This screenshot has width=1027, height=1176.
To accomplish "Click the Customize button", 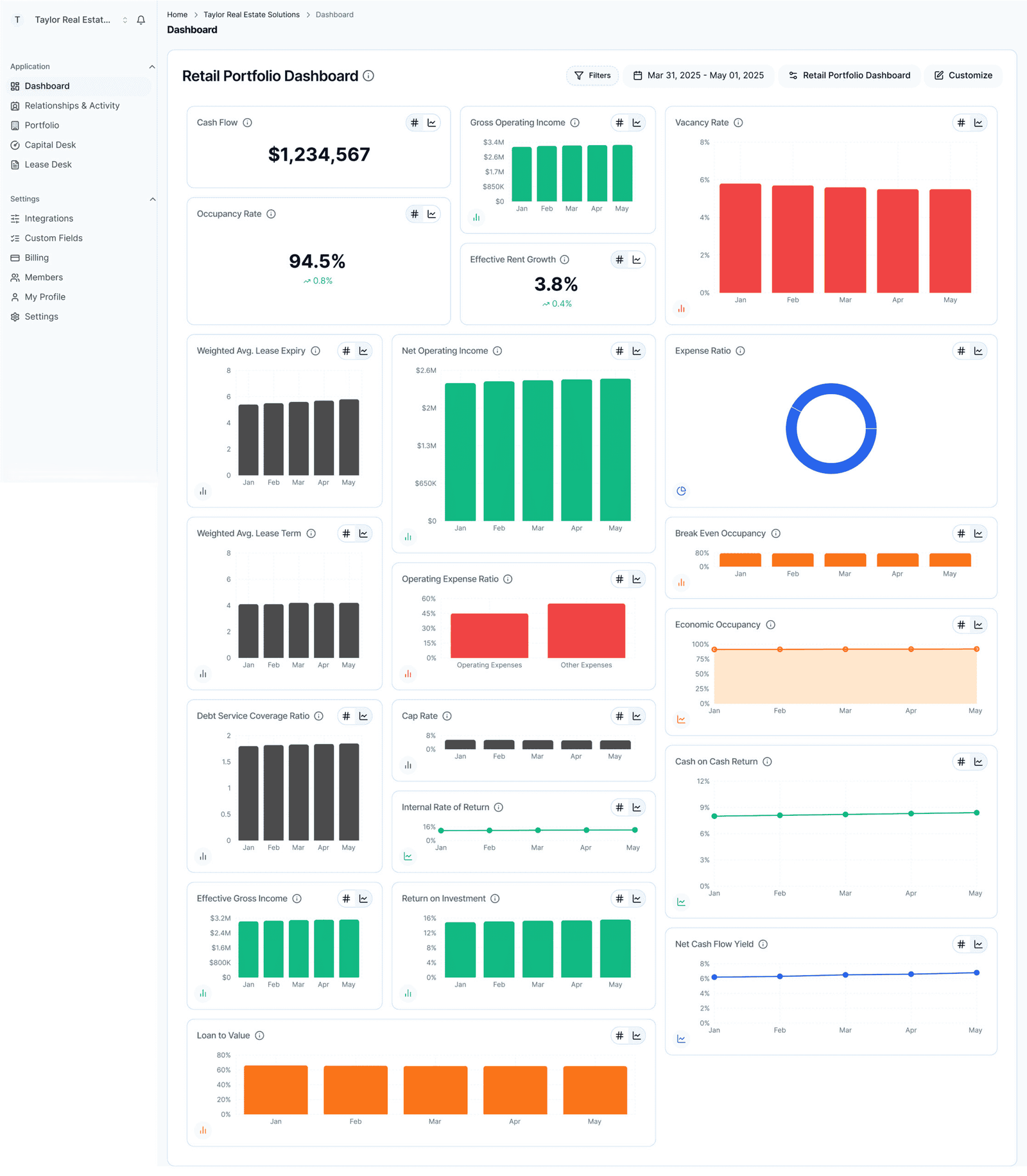I will click(963, 75).
